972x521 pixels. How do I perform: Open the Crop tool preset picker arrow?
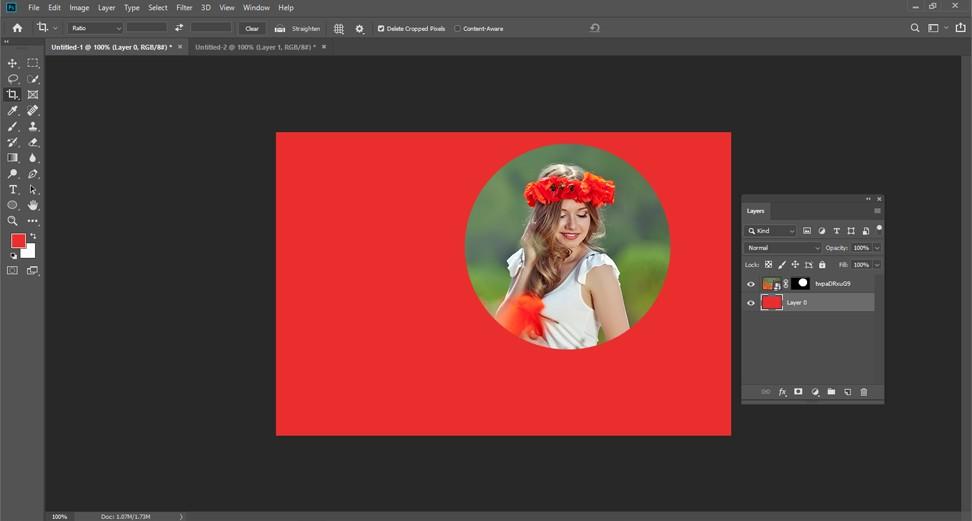click(x=55, y=28)
